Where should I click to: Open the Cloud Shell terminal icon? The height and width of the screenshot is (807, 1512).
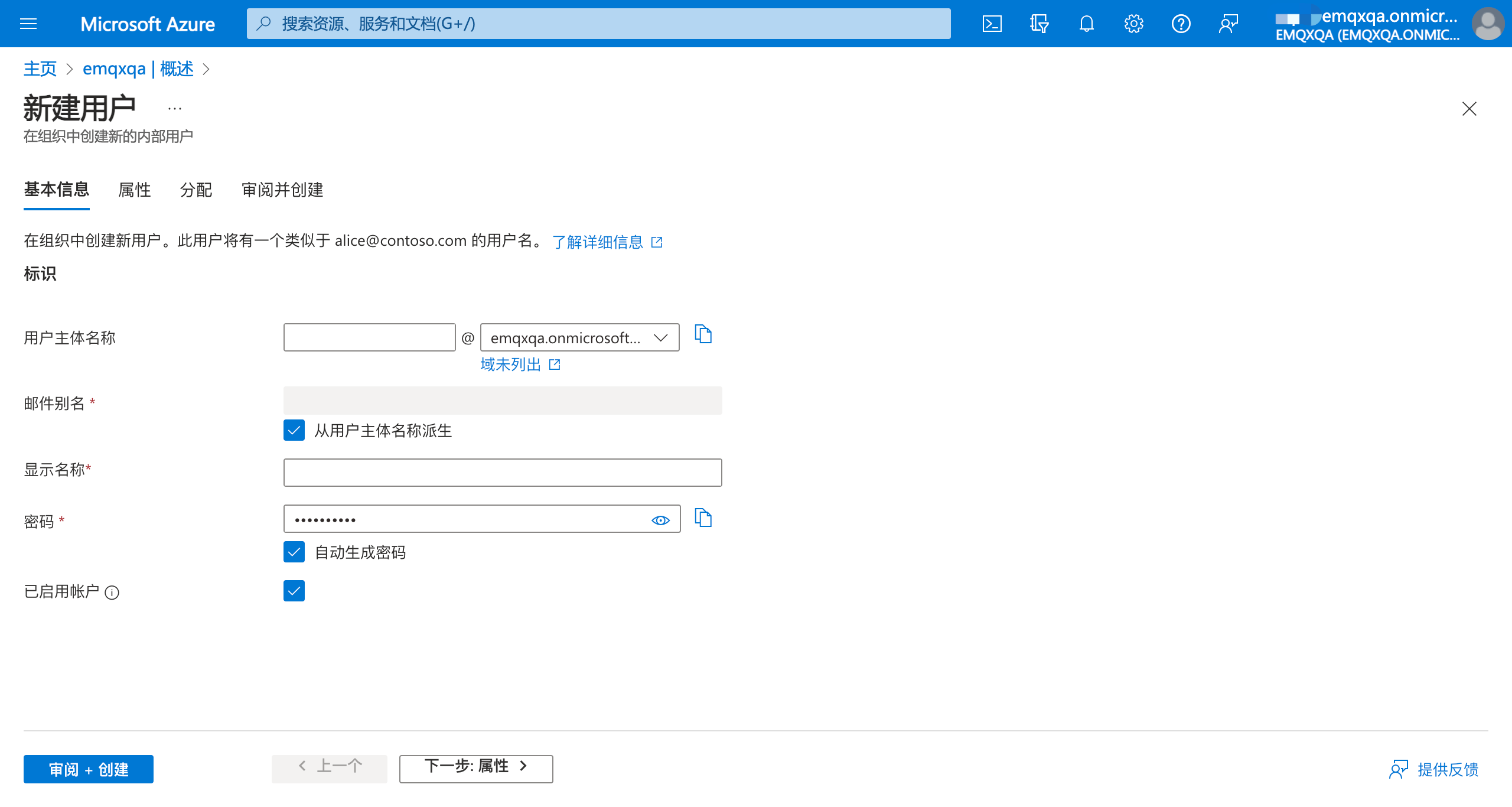click(x=992, y=24)
